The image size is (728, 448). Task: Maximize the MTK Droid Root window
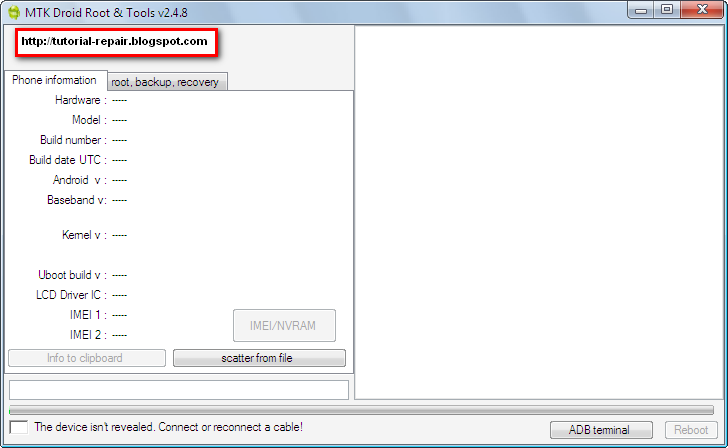[x=667, y=10]
